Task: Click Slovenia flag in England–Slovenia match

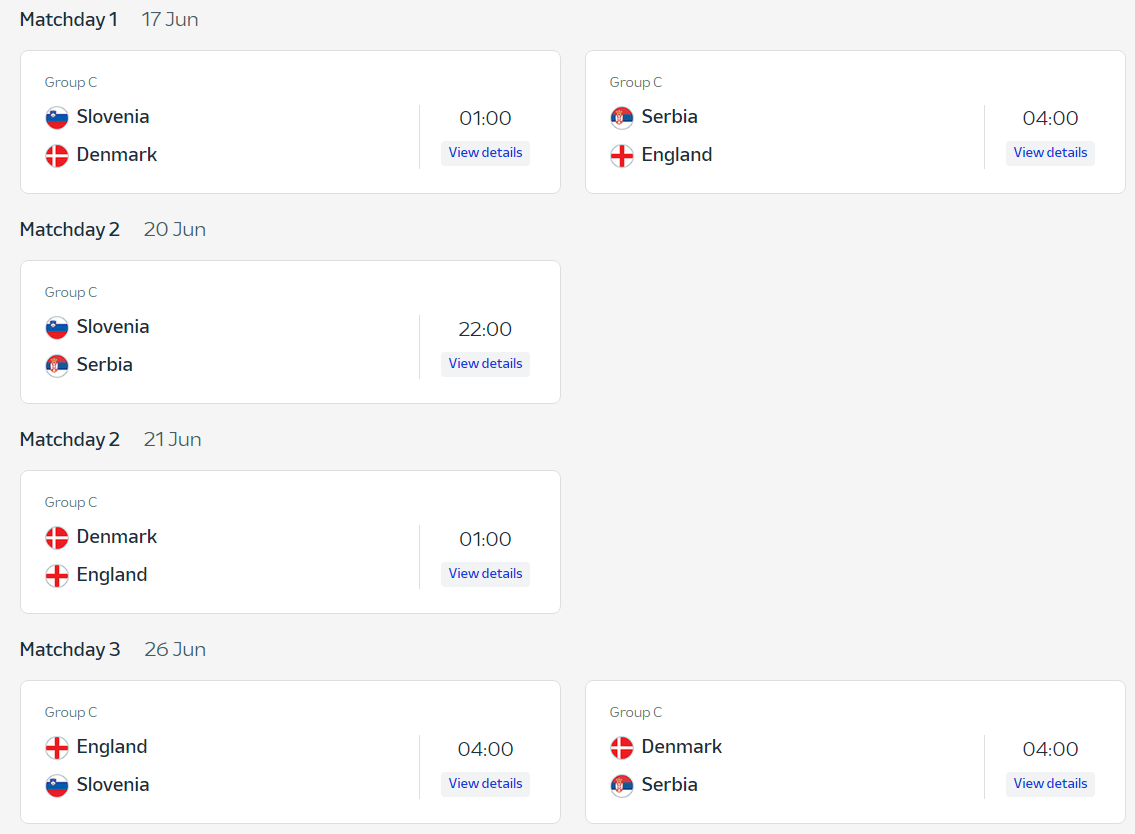Action: tap(57, 786)
